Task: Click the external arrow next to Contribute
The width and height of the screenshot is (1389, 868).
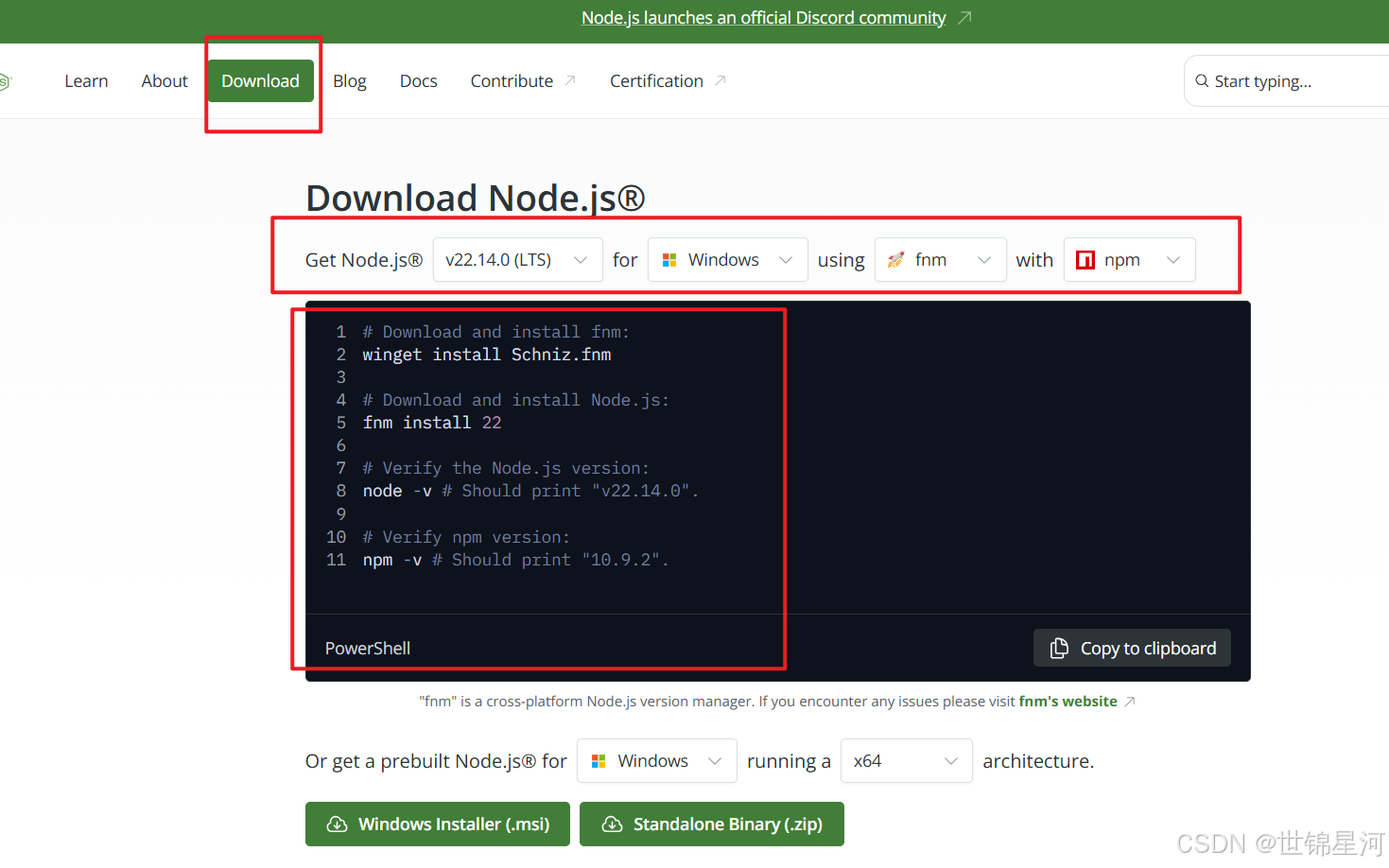Action: click(570, 81)
